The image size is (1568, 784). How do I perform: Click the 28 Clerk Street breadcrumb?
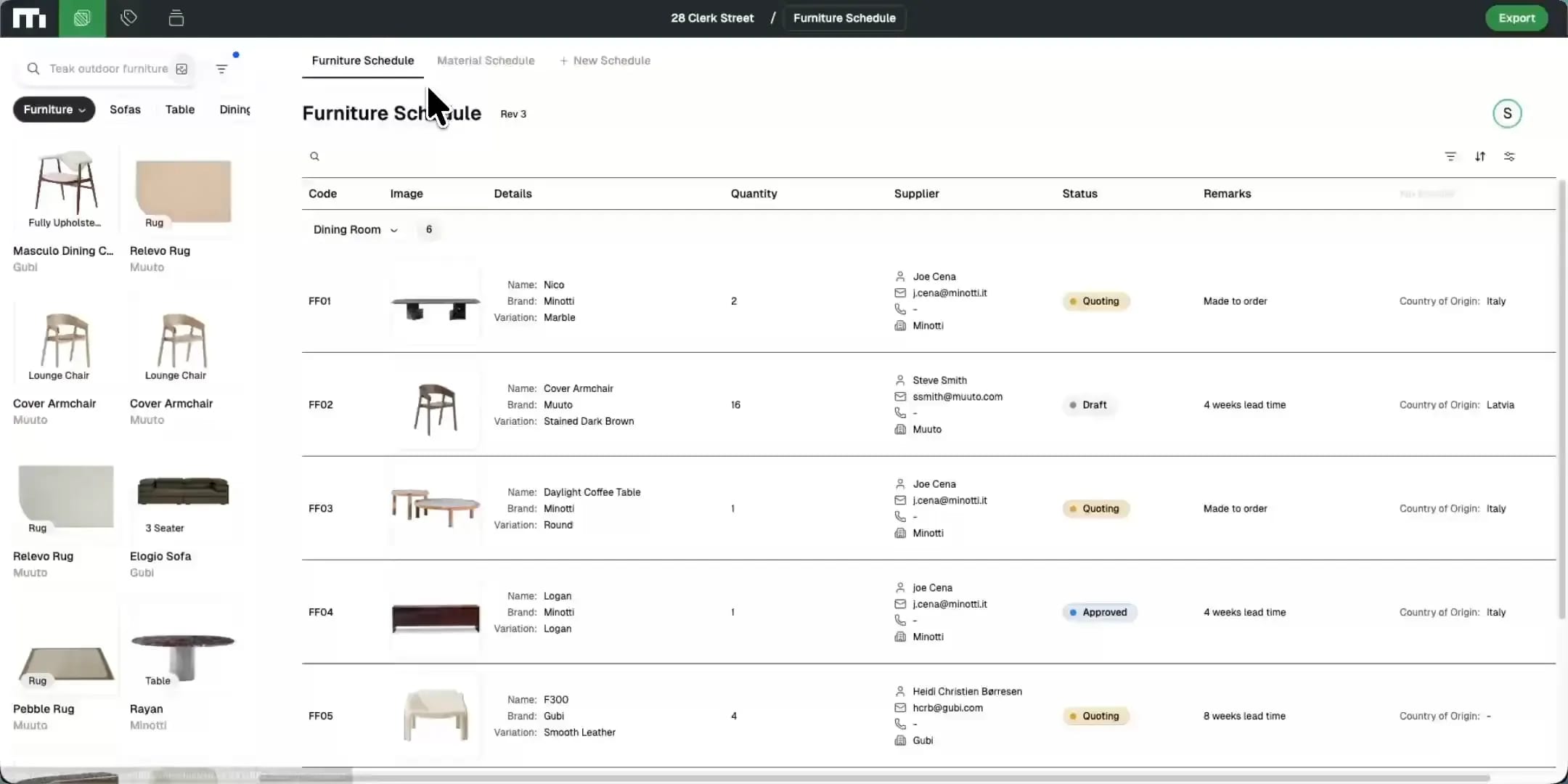(711, 18)
